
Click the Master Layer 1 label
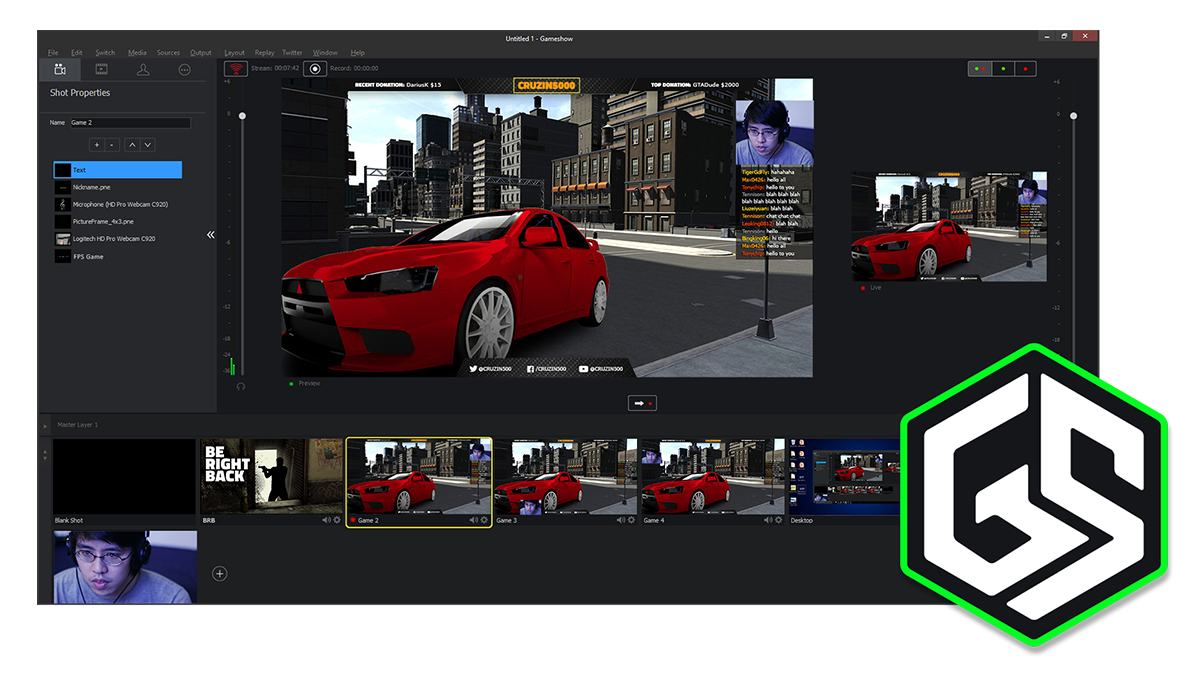78,425
